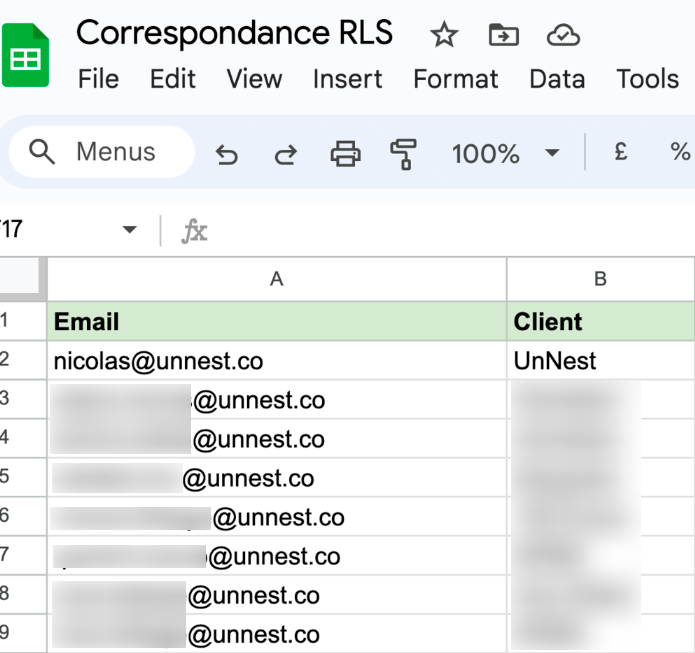The width and height of the screenshot is (695, 653).
Task: Star the Correspondance RLS document
Action: point(444,35)
